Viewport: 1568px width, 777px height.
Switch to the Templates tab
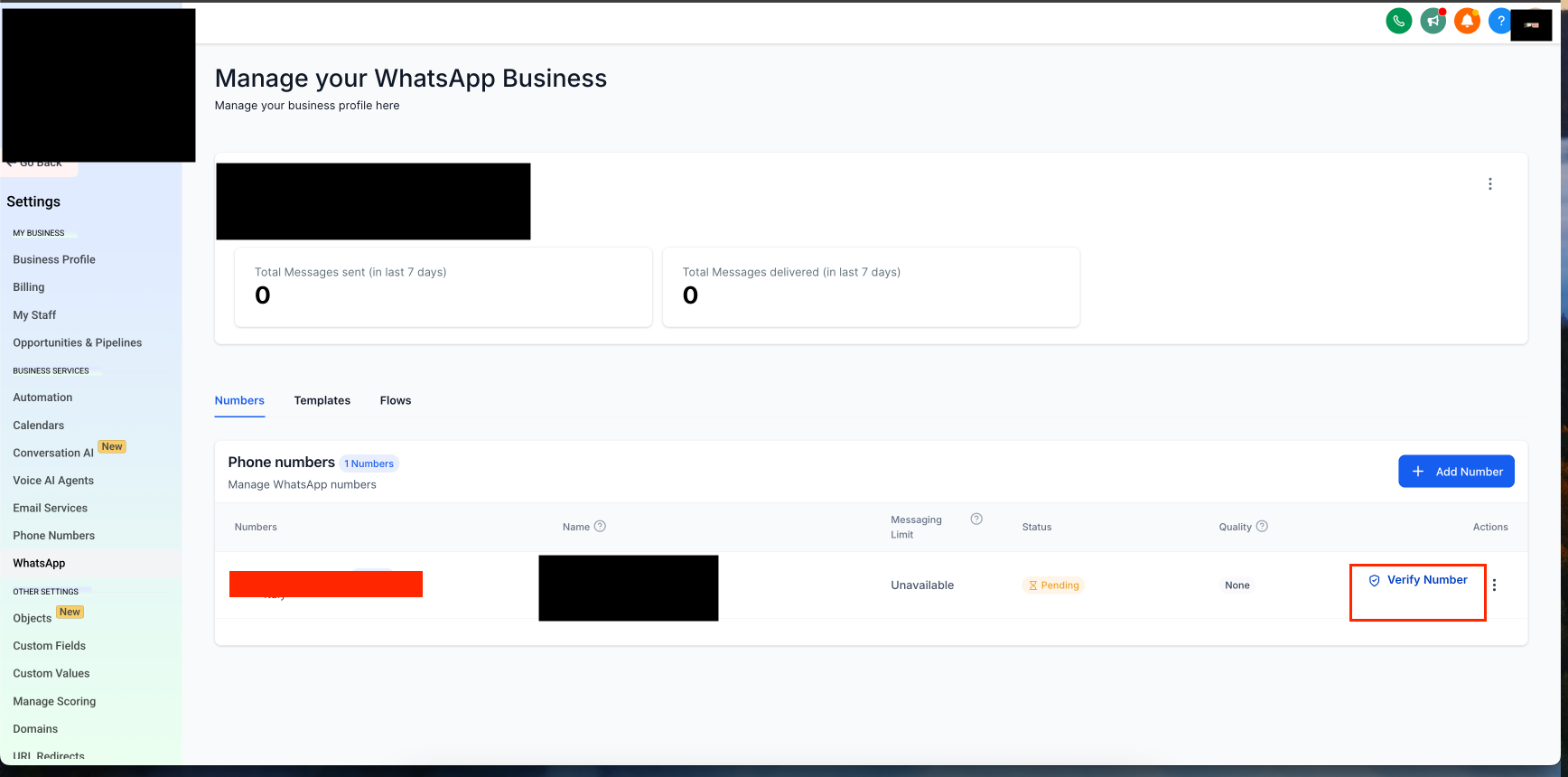(322, 401)
